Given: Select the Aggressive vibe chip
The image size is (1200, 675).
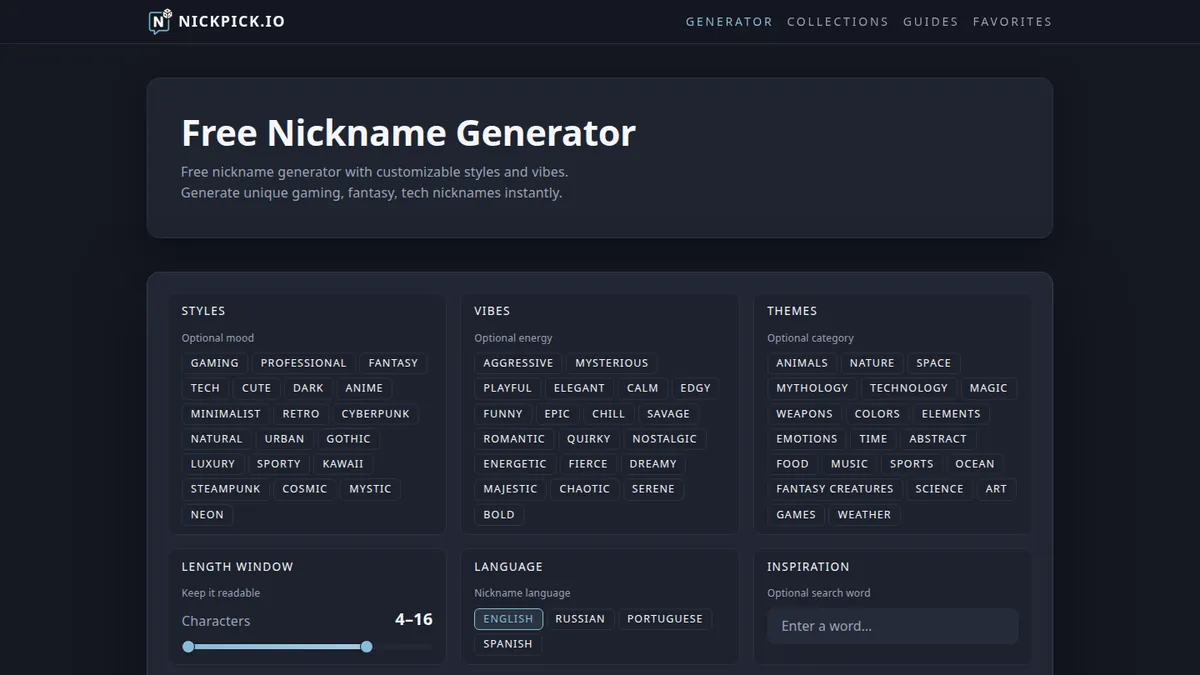Looking at the screenshot, I should pos(518,363).
